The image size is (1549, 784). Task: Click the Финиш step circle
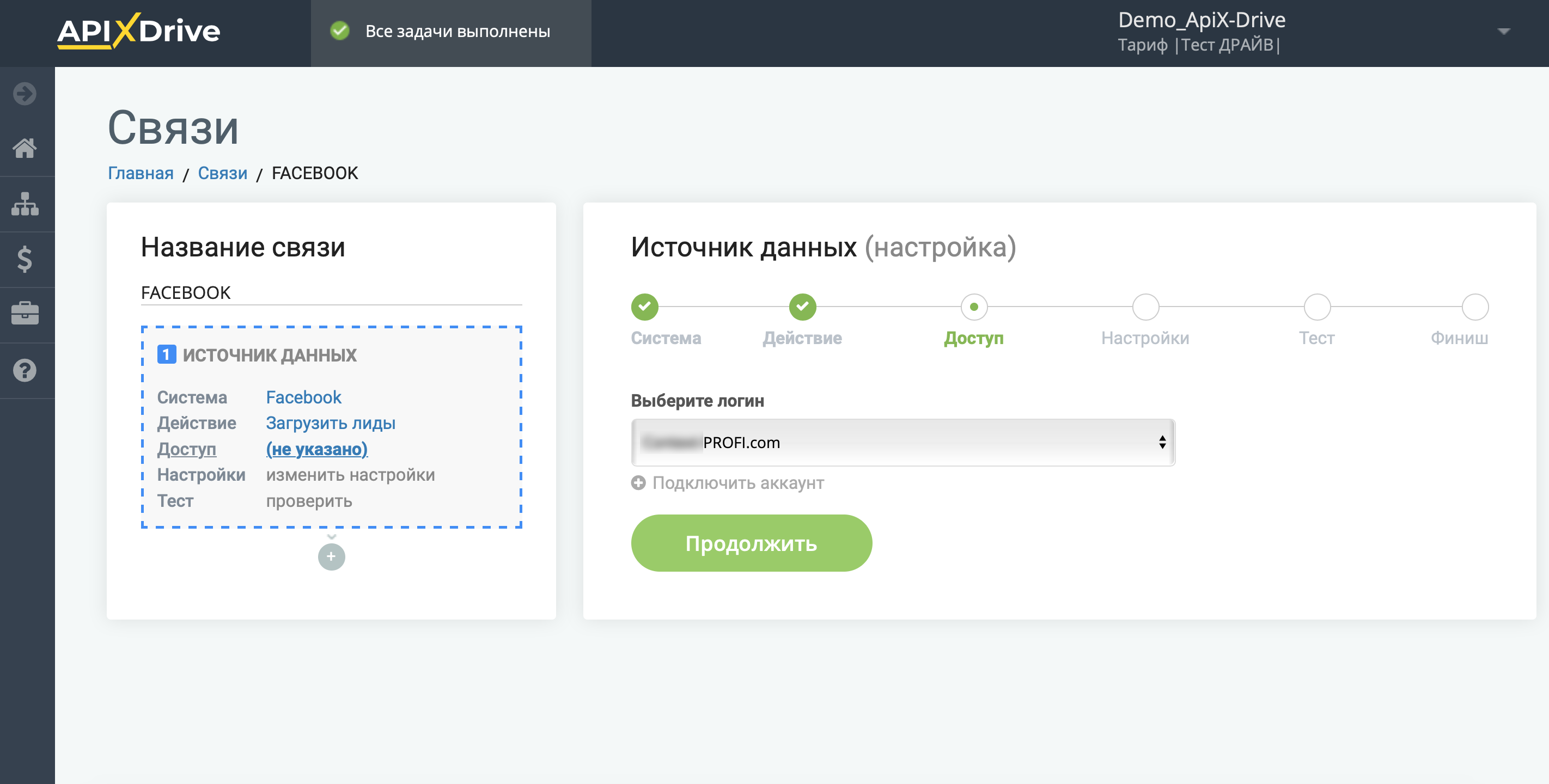[1474, 307]
